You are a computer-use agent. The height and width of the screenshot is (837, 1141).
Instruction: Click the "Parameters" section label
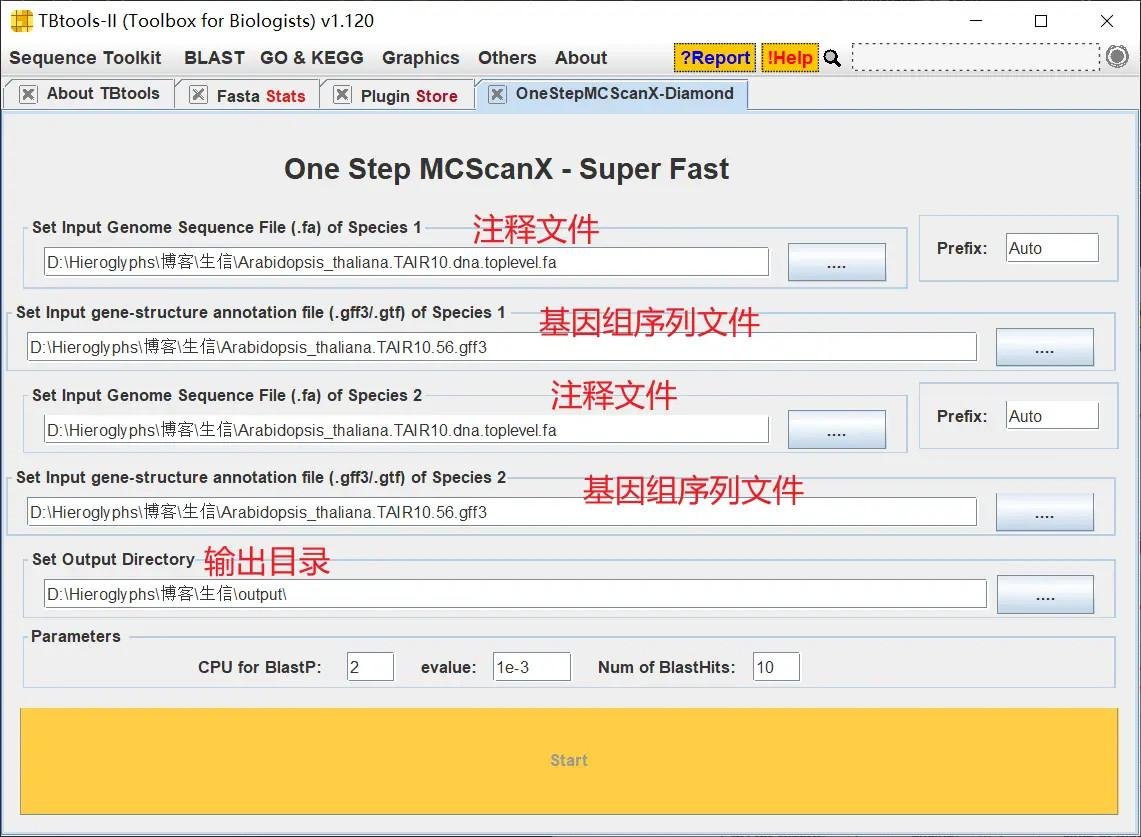click(76, 636)
